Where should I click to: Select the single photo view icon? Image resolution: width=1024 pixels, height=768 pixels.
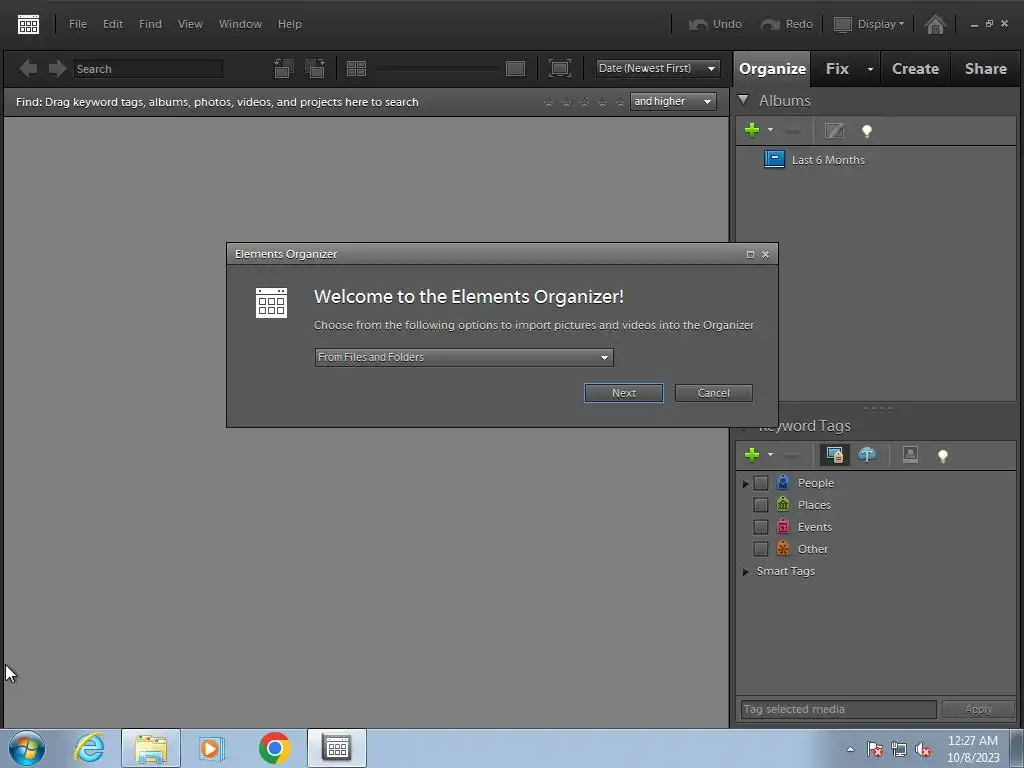click(x=515, y=68)
